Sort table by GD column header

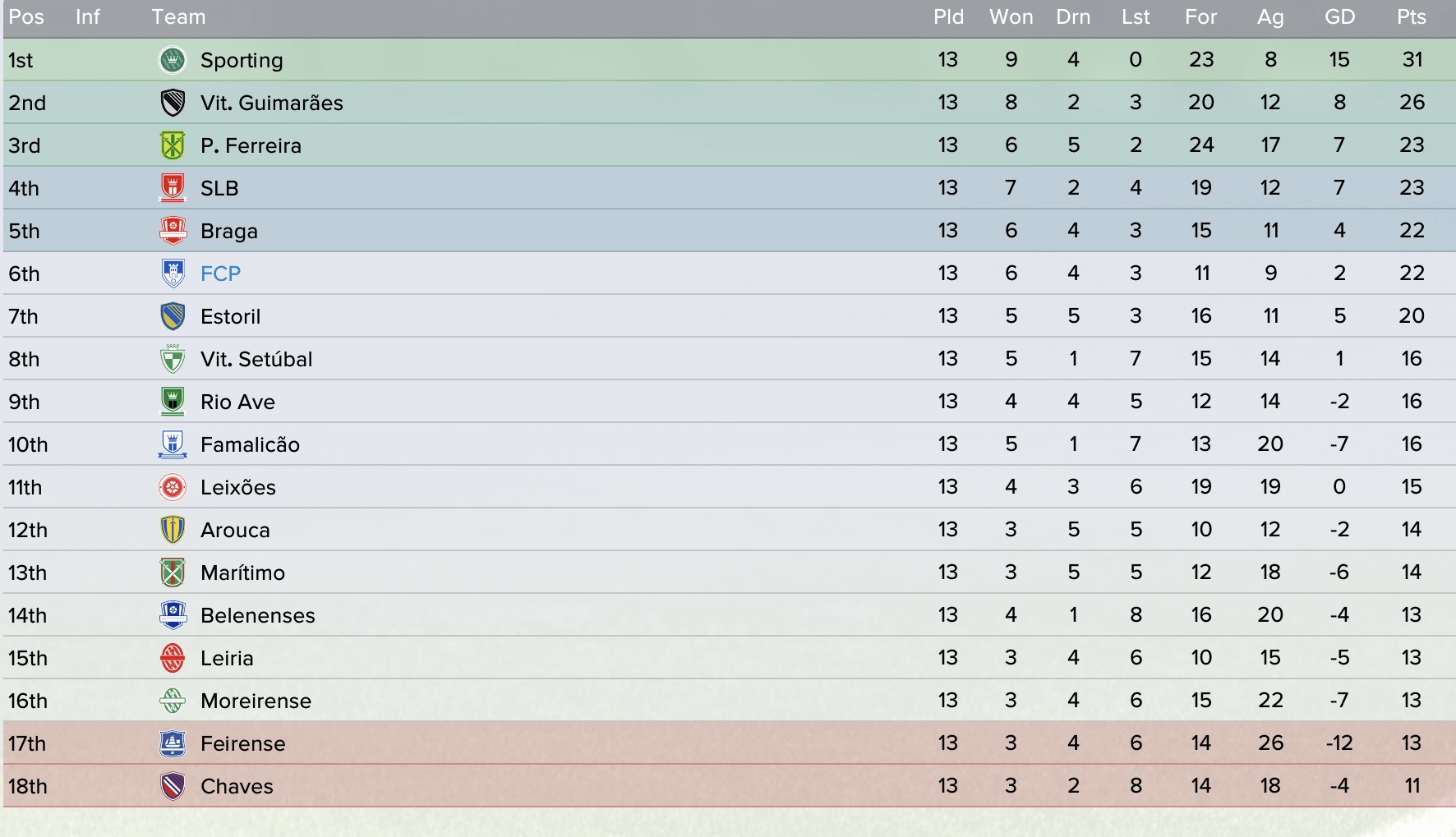(x=1339, y=17)
